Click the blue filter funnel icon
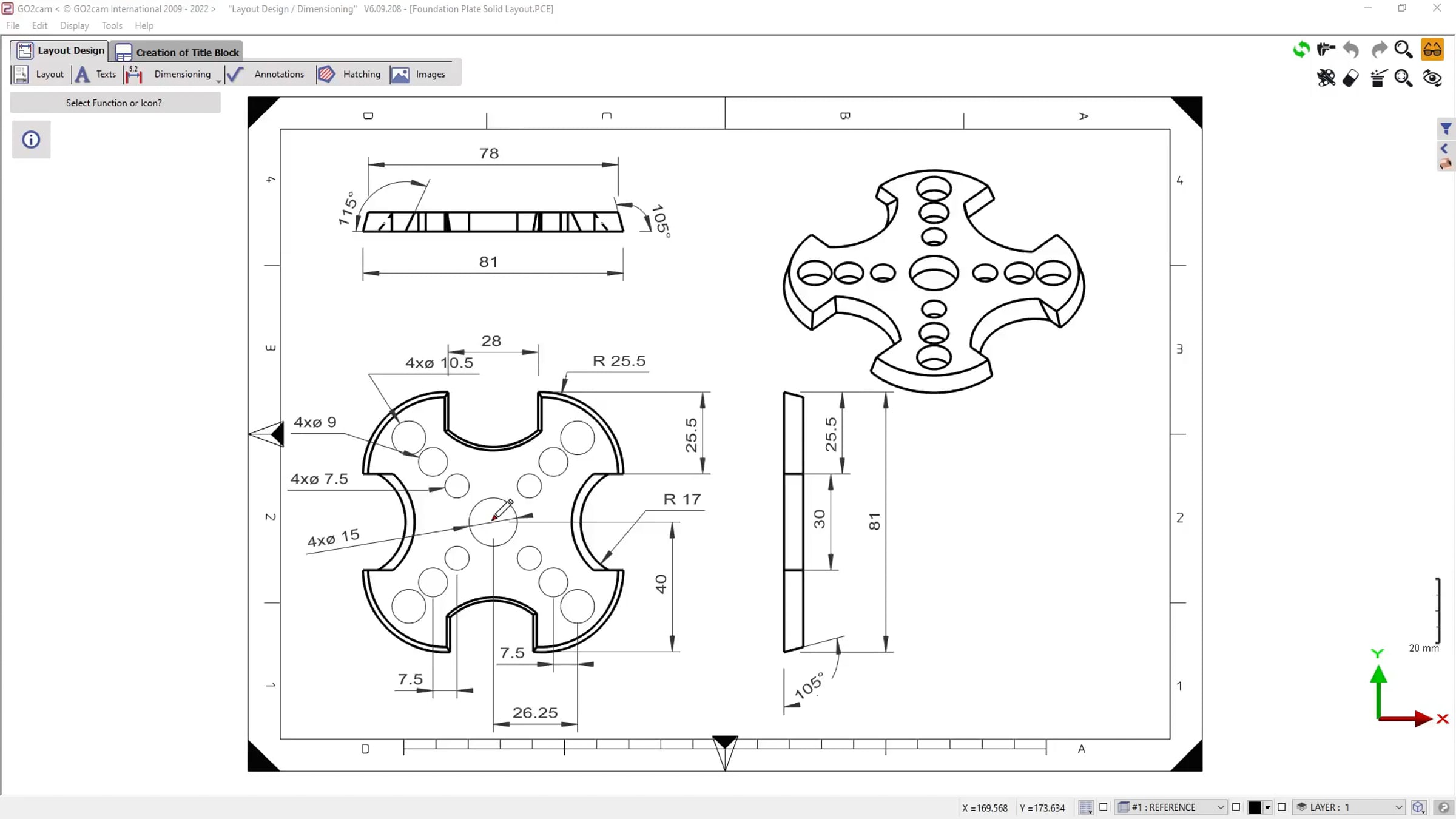Screen dimensions: 1456x819 pos(1446,128)
